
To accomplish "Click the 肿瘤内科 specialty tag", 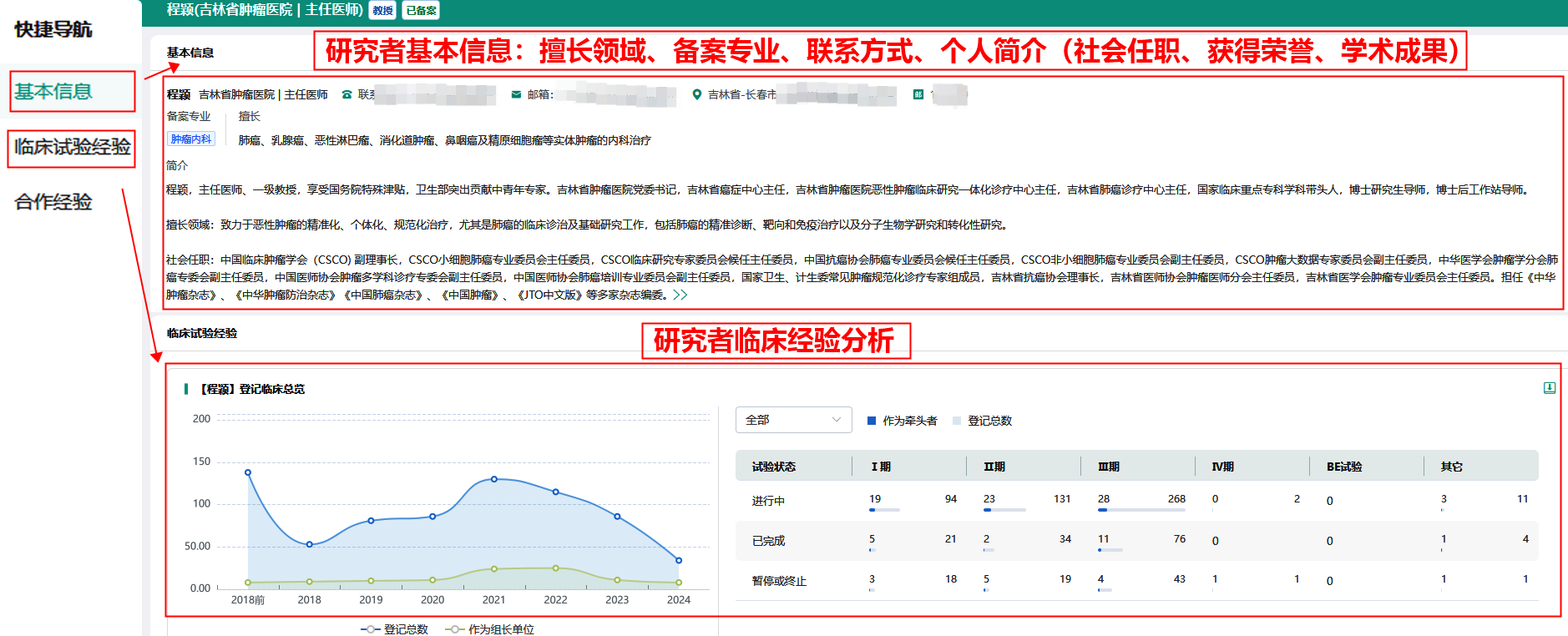I will (x=191, y=139).
